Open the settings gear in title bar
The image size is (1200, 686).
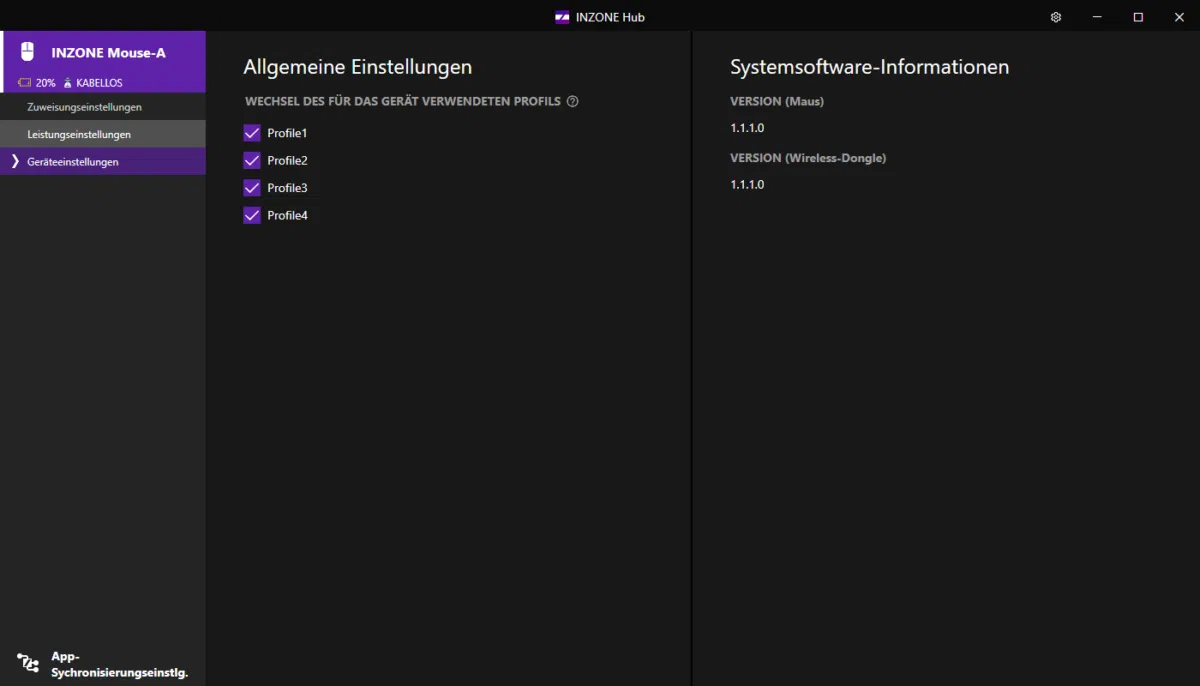[x=1056, y=17]
